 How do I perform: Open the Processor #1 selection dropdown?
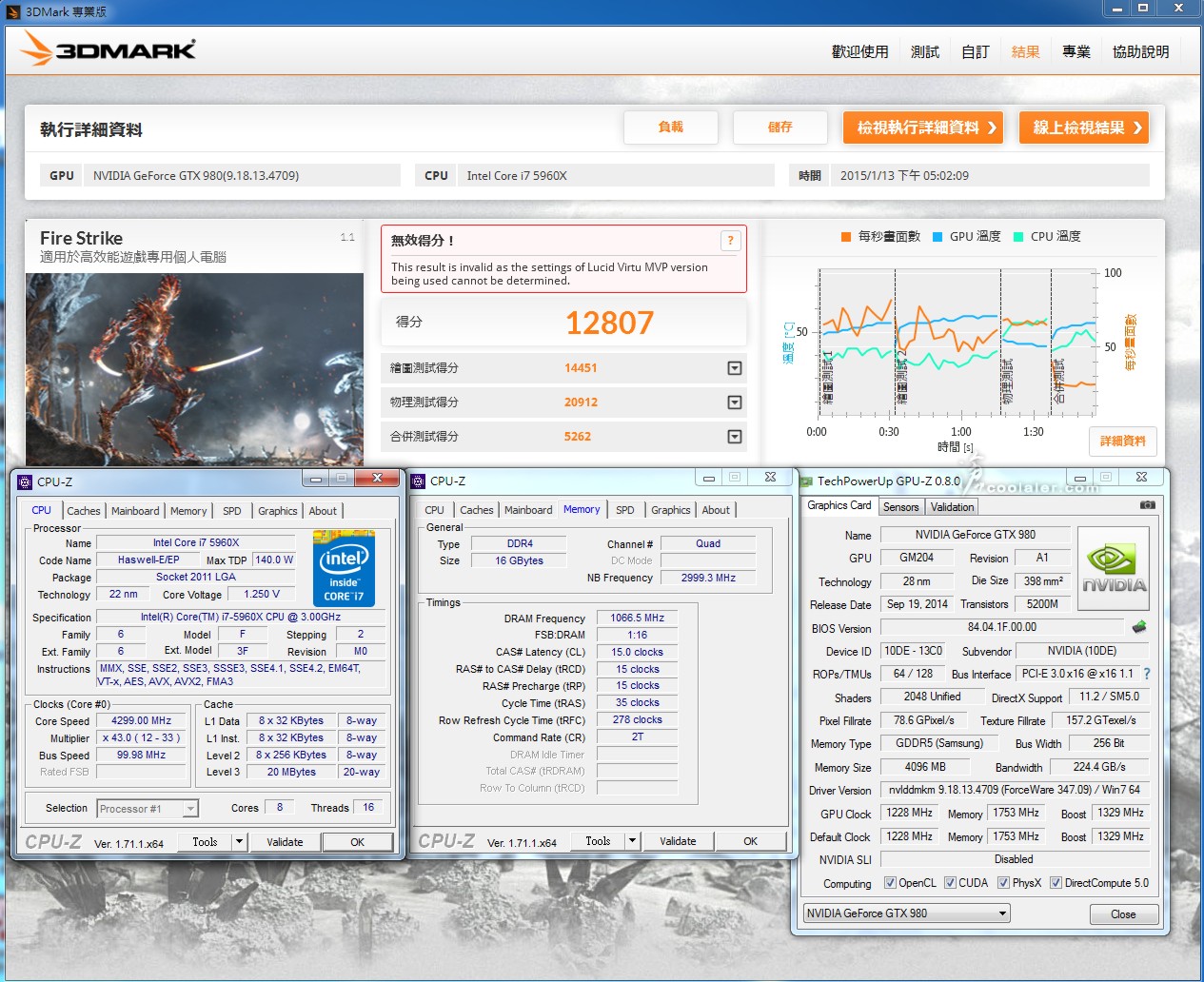coord(148,809)
